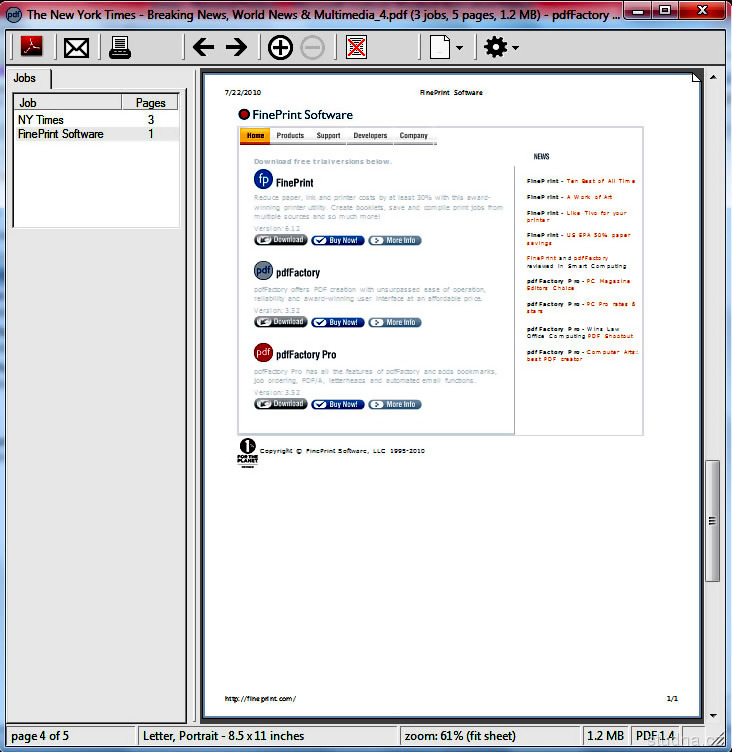Click More Info under pdfFactory
This screenshot has height=752, width=732.
point(395,322)
